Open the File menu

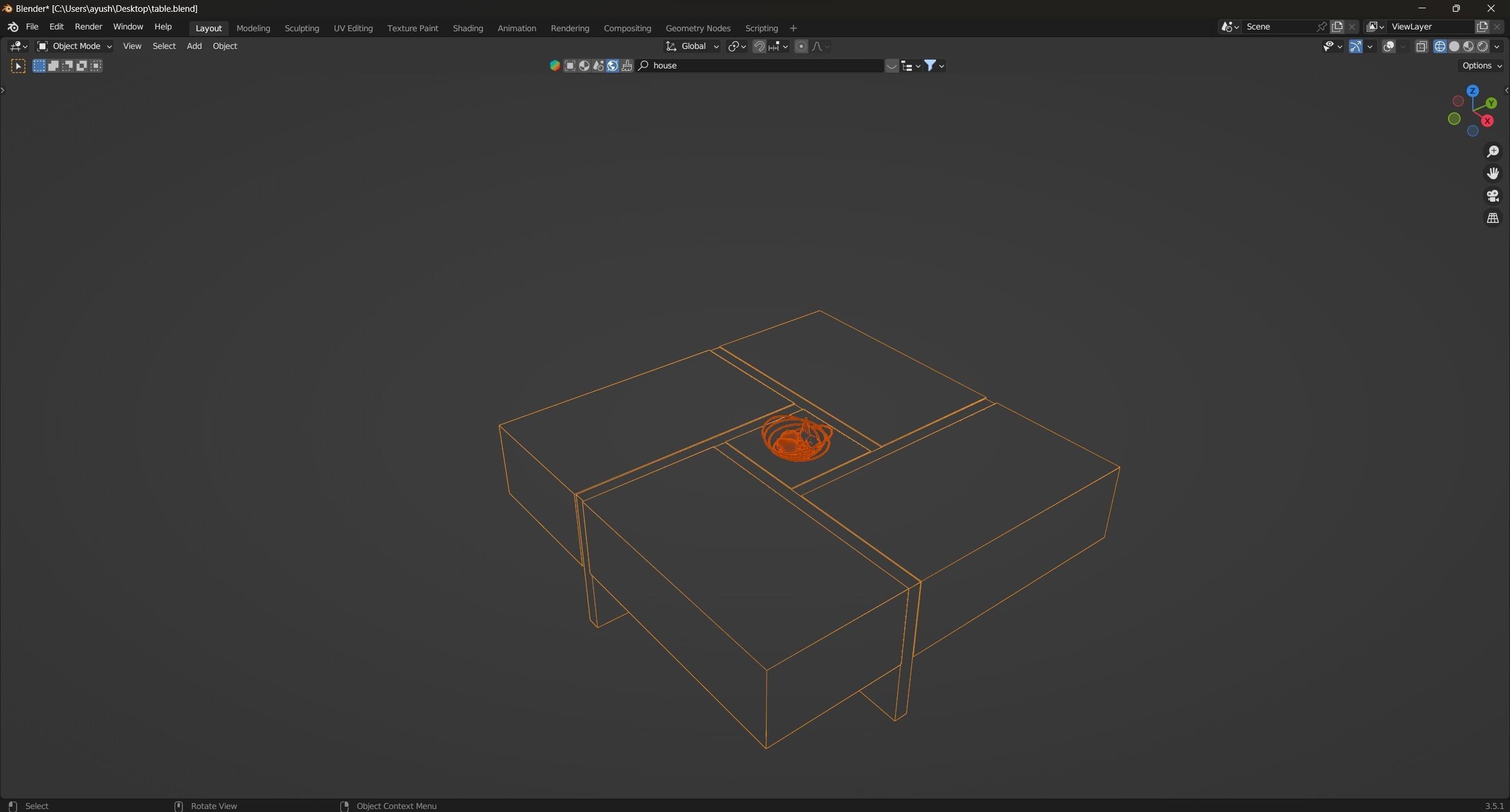(32, 27)
